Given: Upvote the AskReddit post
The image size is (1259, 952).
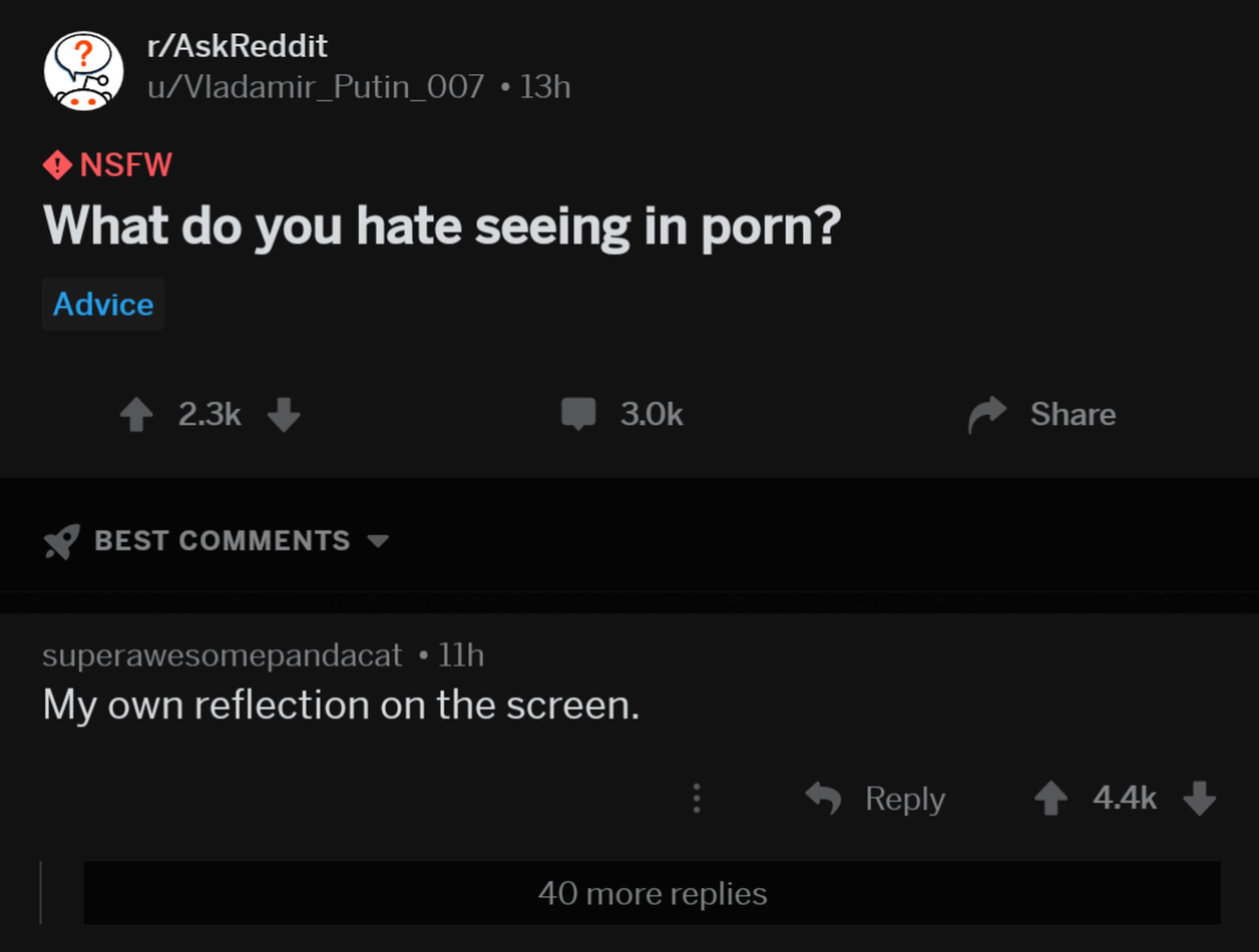Looking at the screenshot, I should click(136, 414).
